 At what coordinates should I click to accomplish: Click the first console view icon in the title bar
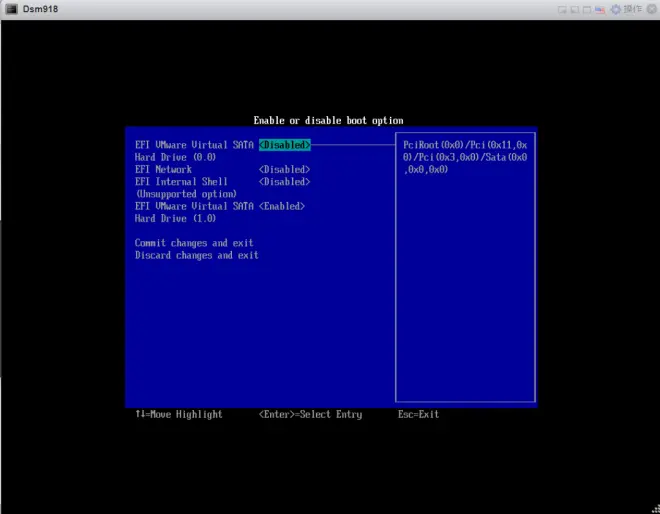(x=562, y=10)
